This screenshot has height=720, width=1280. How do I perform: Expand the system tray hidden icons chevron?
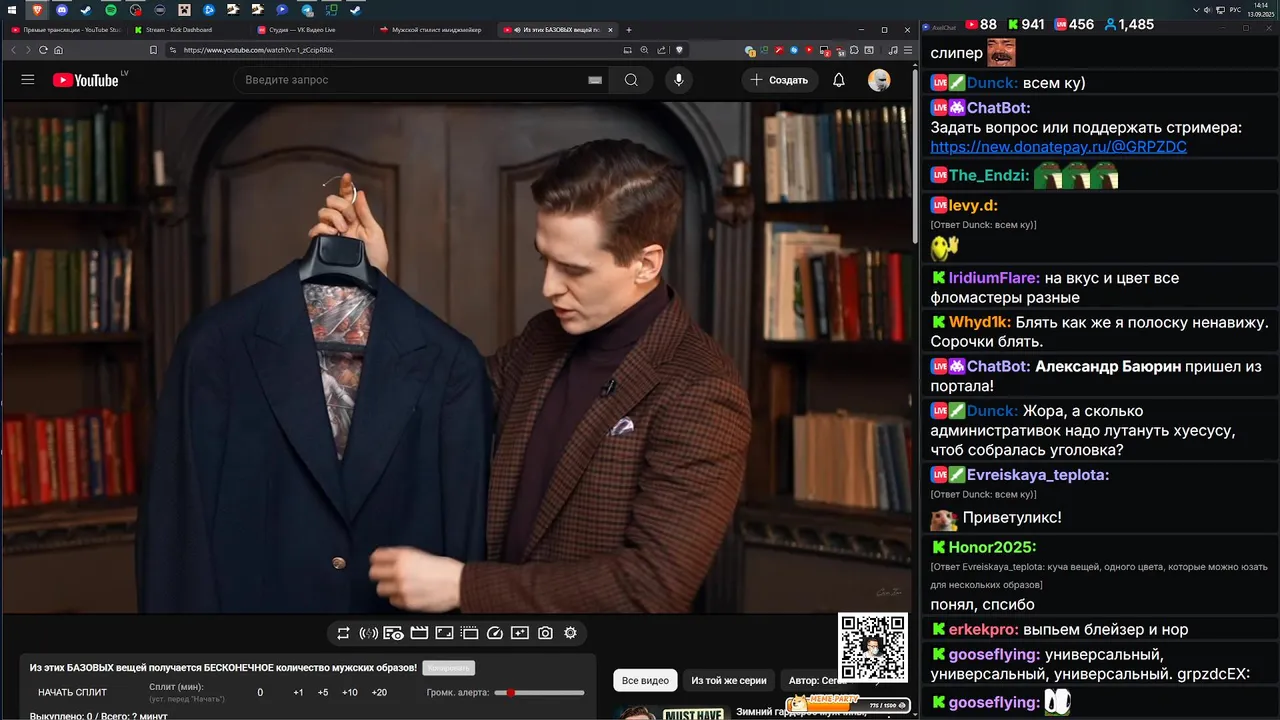(1198, 10)
